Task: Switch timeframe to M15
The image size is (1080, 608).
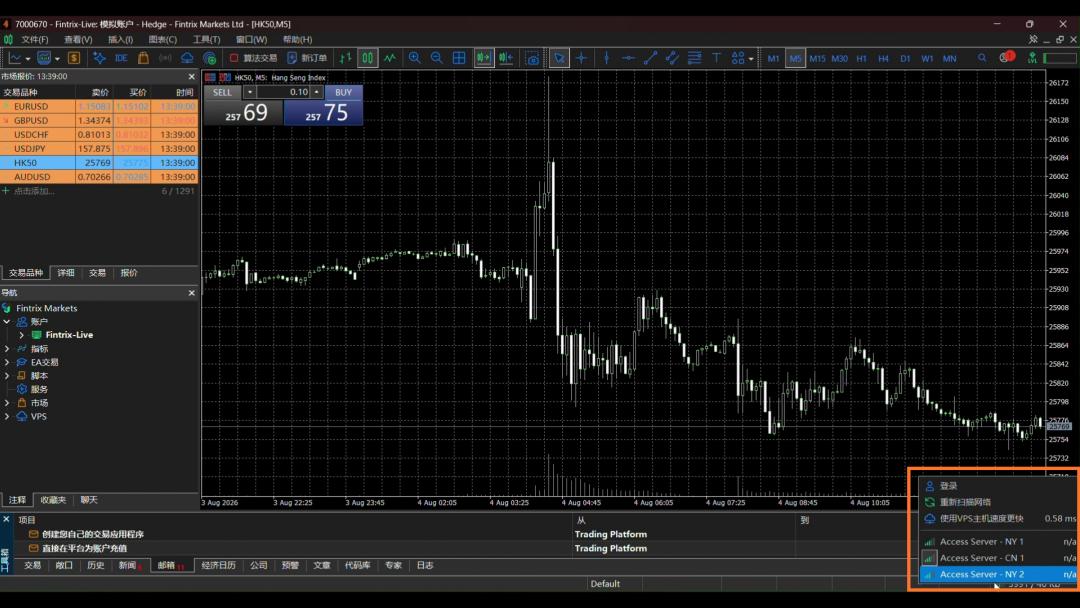Action: coord(818,59)
